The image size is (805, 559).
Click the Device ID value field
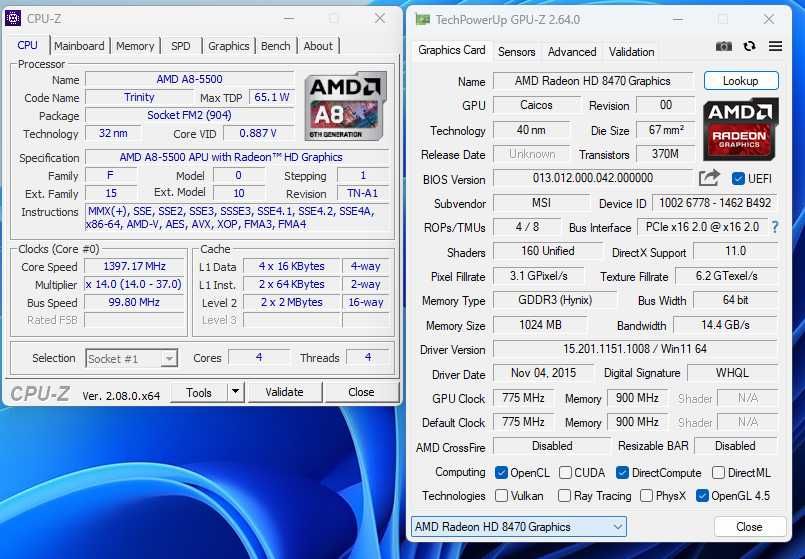pyautogui.click(x=715, y=203)
